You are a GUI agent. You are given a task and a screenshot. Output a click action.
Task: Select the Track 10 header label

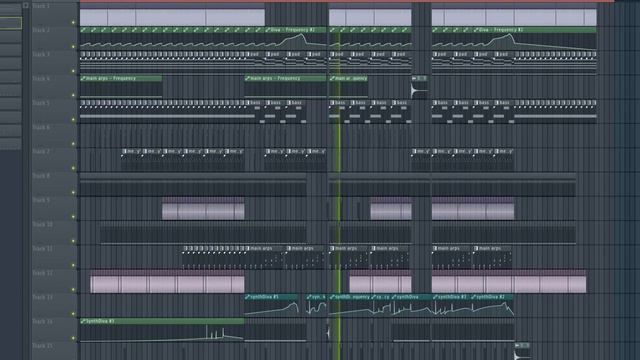pyautogui.click(x=42, y=224)
